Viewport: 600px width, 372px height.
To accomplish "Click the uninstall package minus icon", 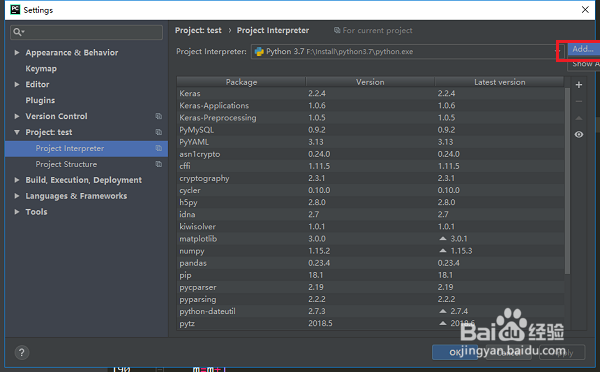I will coord(579,101).
